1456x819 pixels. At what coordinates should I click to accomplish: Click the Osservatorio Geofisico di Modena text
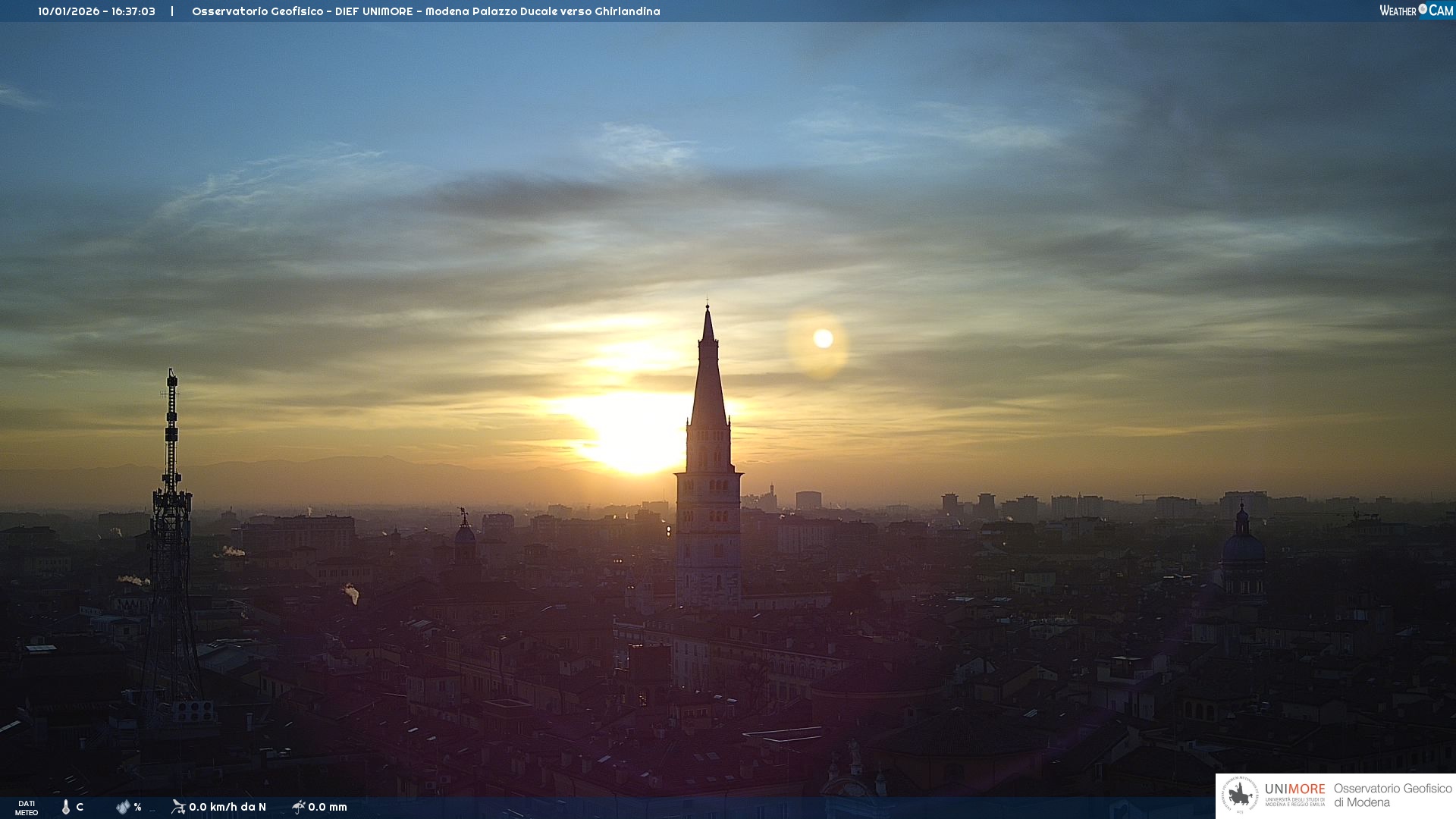(1392, 795)
